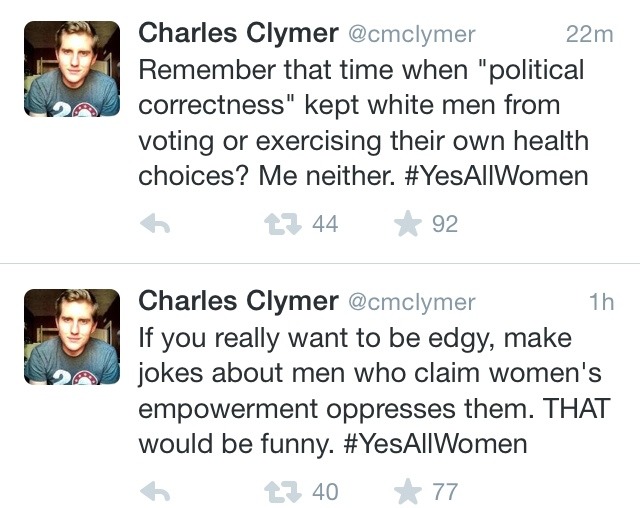Open the Charles Clymer name on the 1h tweet
The image size is (640, 508).
click(x=237, y=301)
